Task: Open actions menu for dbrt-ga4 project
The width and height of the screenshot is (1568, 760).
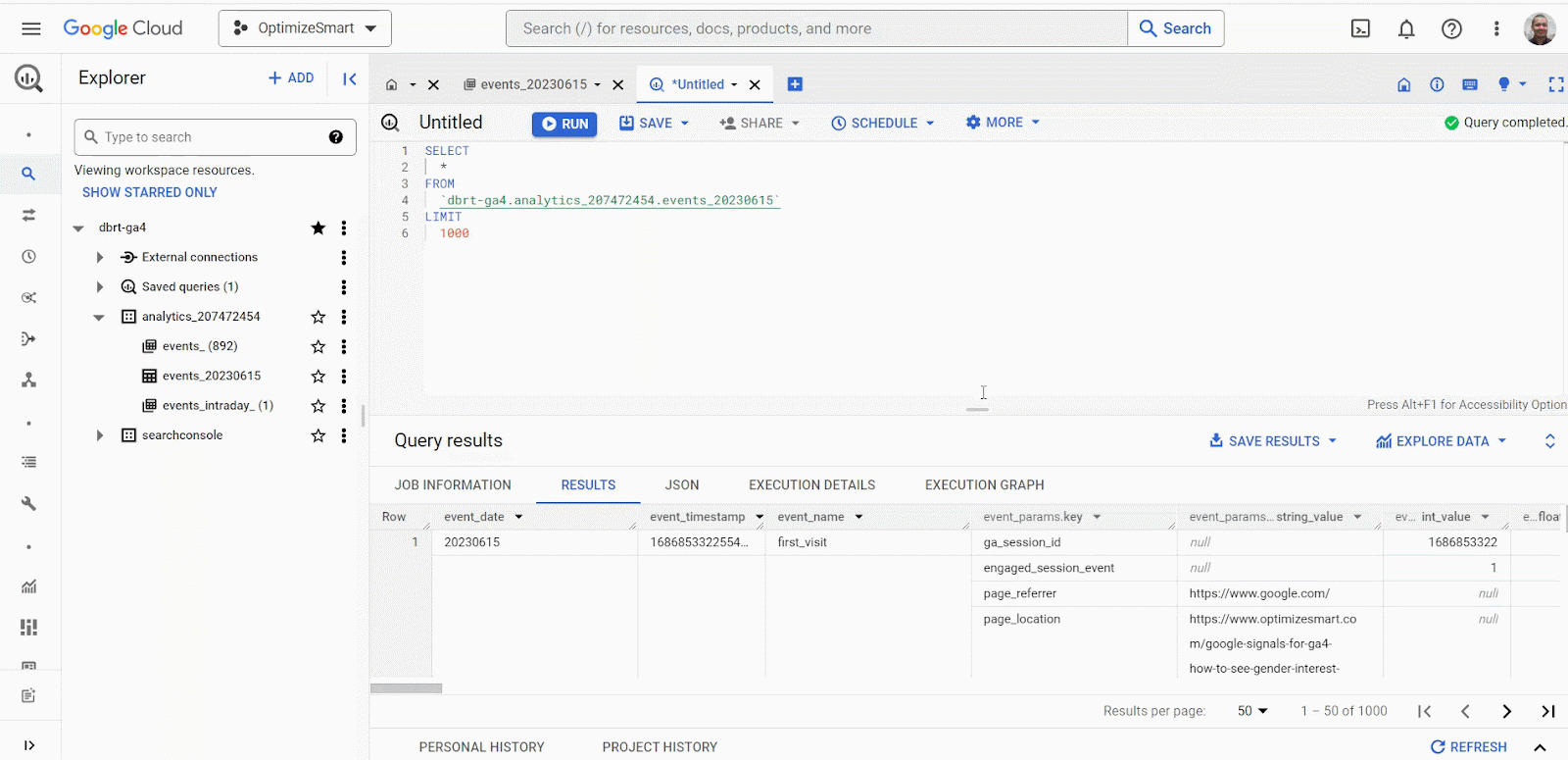Action: (x=343, y=228)
